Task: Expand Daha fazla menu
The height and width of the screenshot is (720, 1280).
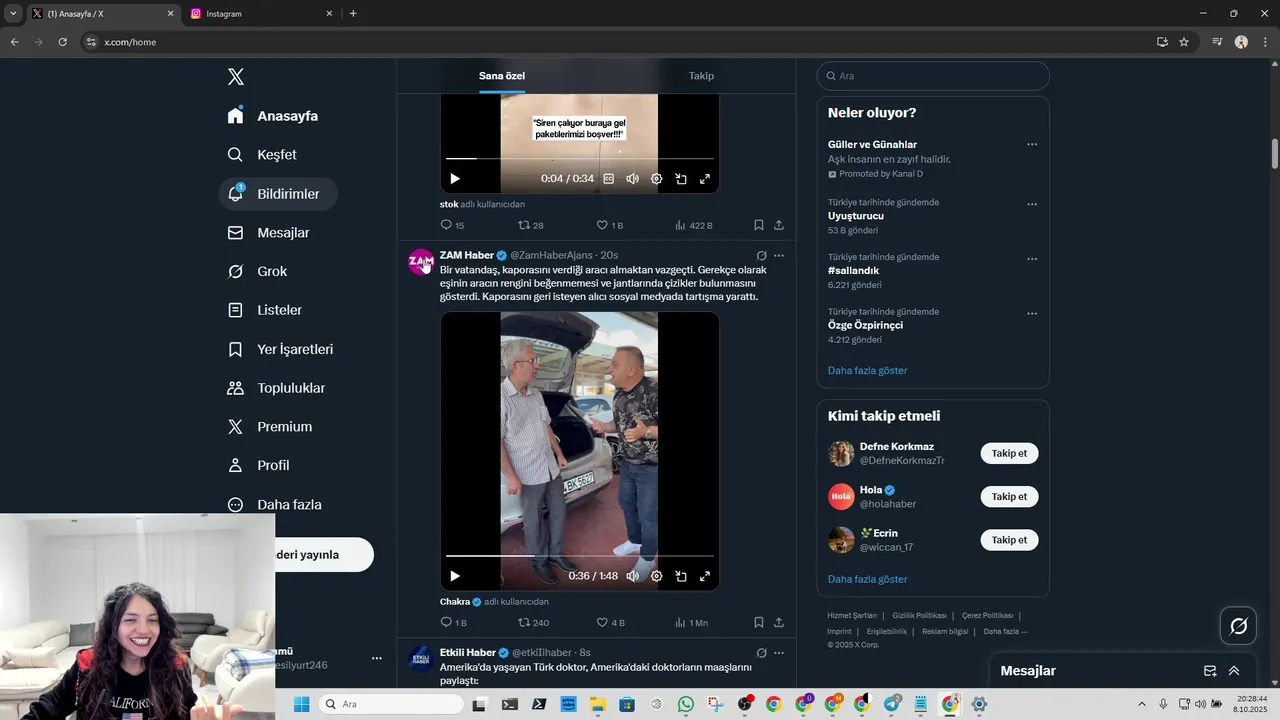Action: 275,505
